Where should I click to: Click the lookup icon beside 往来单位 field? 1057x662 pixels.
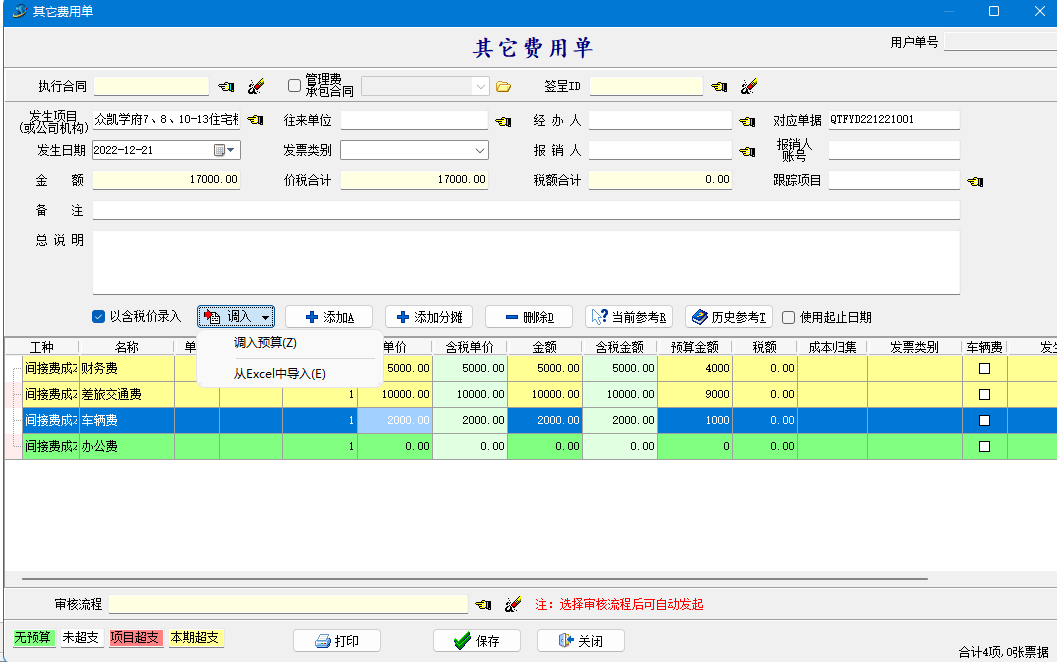[503, 121]
